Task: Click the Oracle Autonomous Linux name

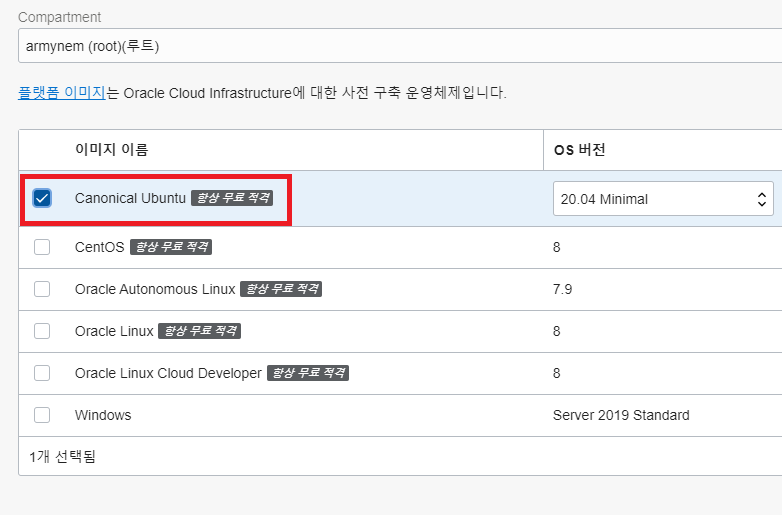Action: (x=155, y=289)
